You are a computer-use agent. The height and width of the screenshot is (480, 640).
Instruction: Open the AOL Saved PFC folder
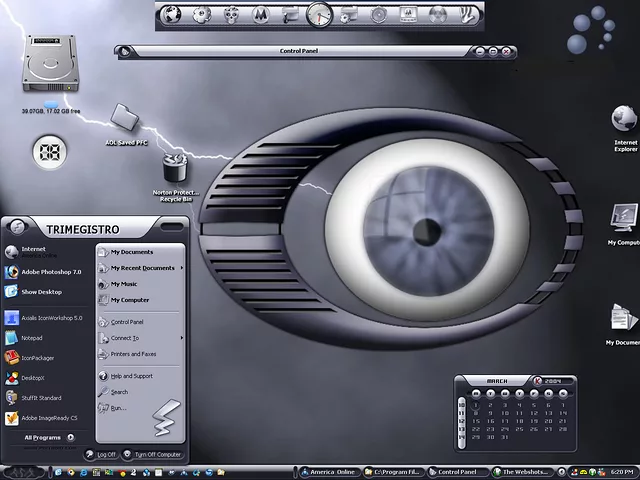coord(126,118)
